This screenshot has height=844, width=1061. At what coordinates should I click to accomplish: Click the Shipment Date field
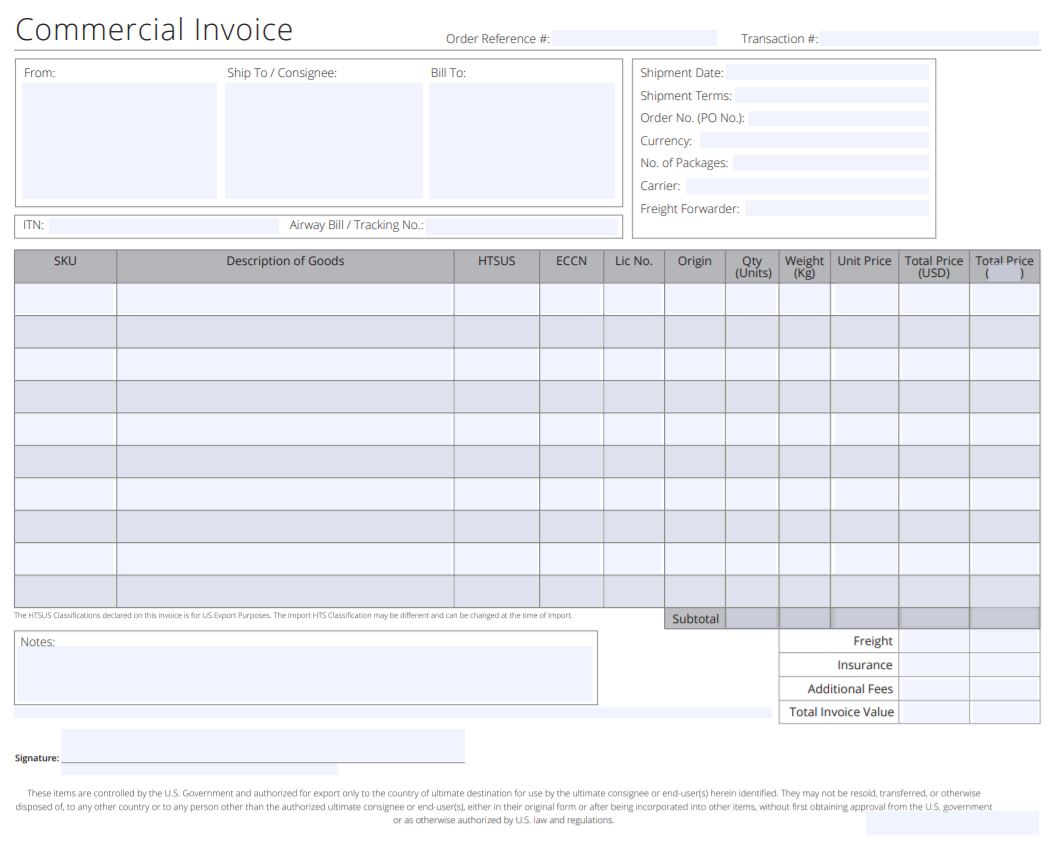[x=830, y=72]
